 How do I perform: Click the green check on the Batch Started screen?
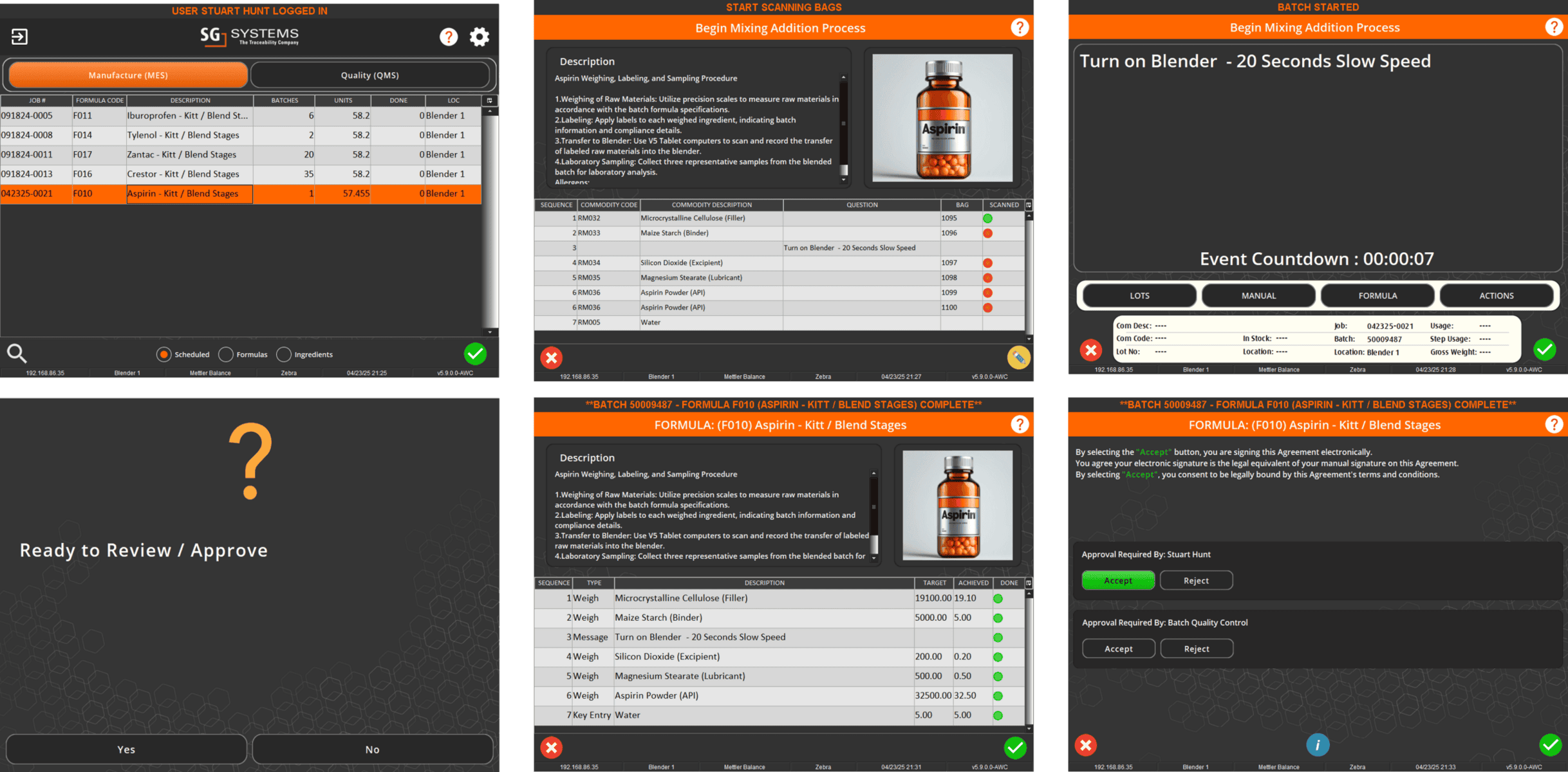point(1544,349)
